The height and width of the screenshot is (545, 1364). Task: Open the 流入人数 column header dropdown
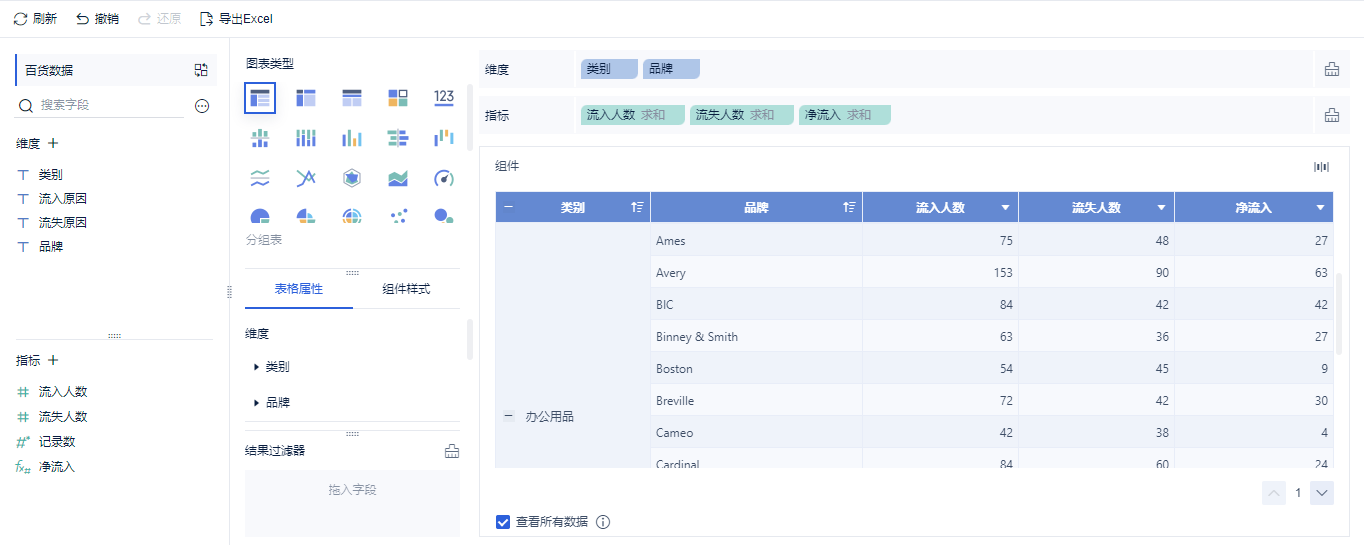(x=1005, y=208)
